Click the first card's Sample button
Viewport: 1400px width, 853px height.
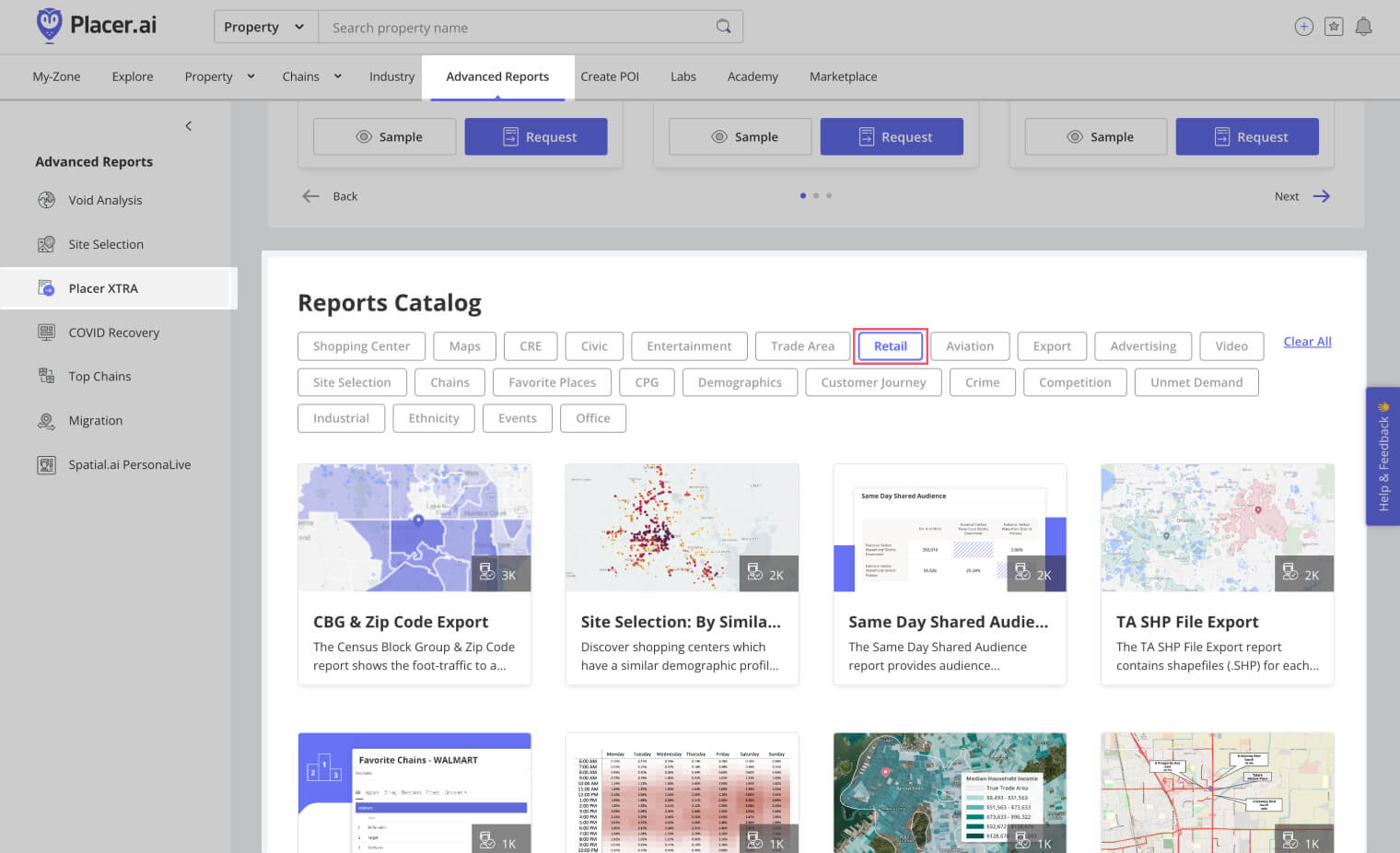click(x=385, y=136)
